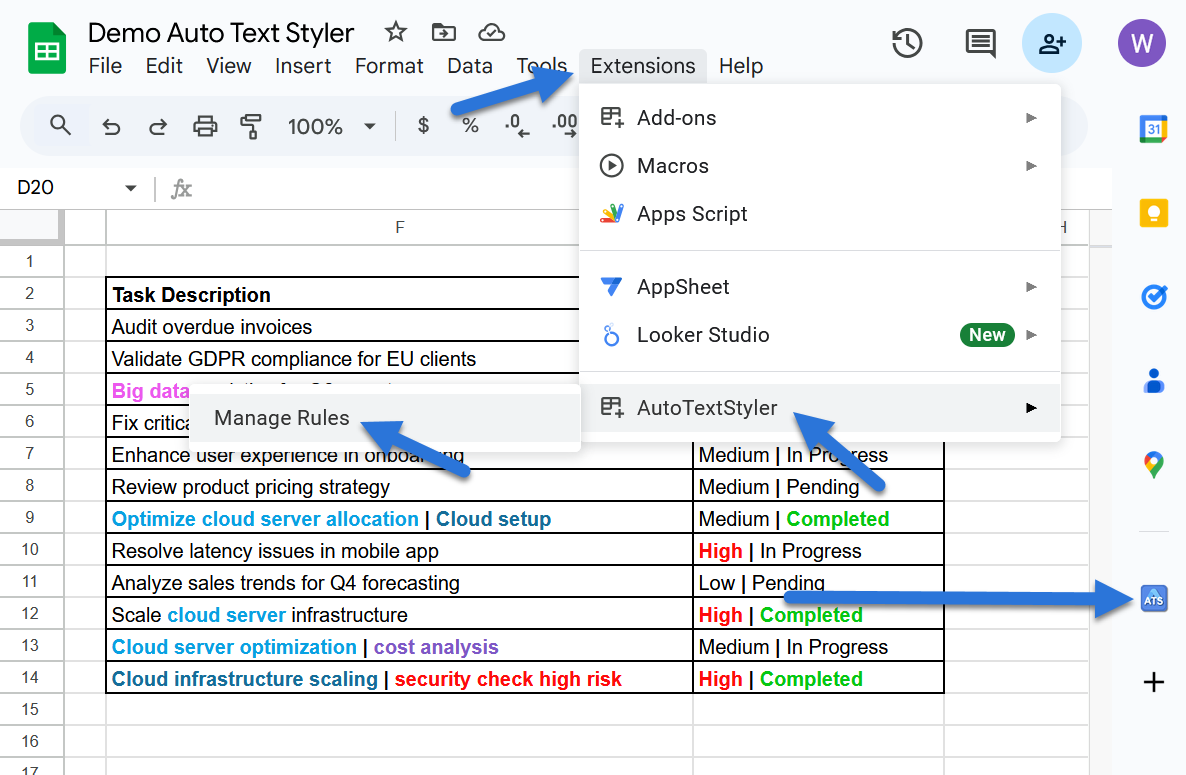
Task: Click the Get add-ons plus button
Action: click(x=1153, y=683)
